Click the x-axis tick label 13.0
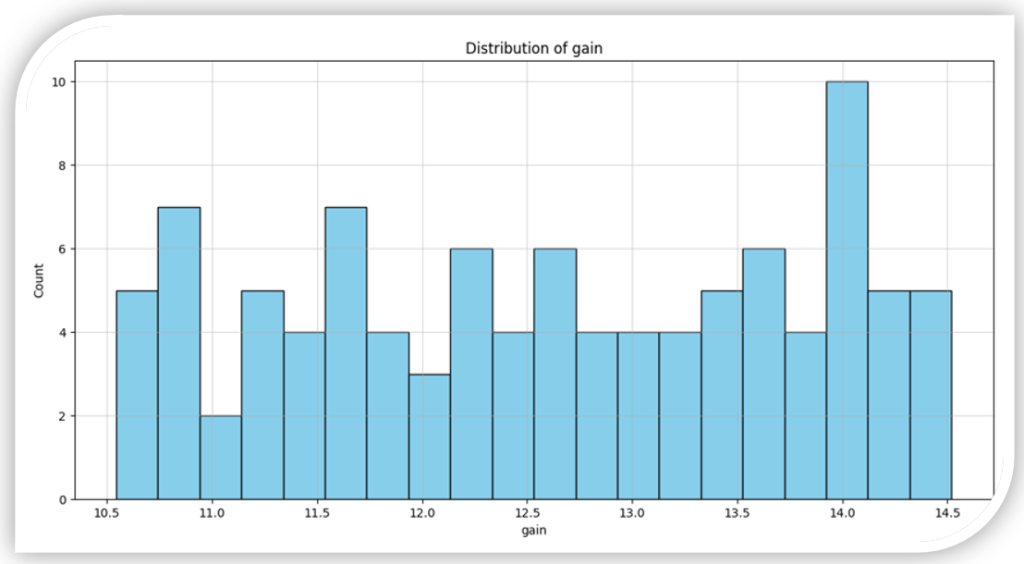Screen dimensions: 1024x564 point(632,513)
